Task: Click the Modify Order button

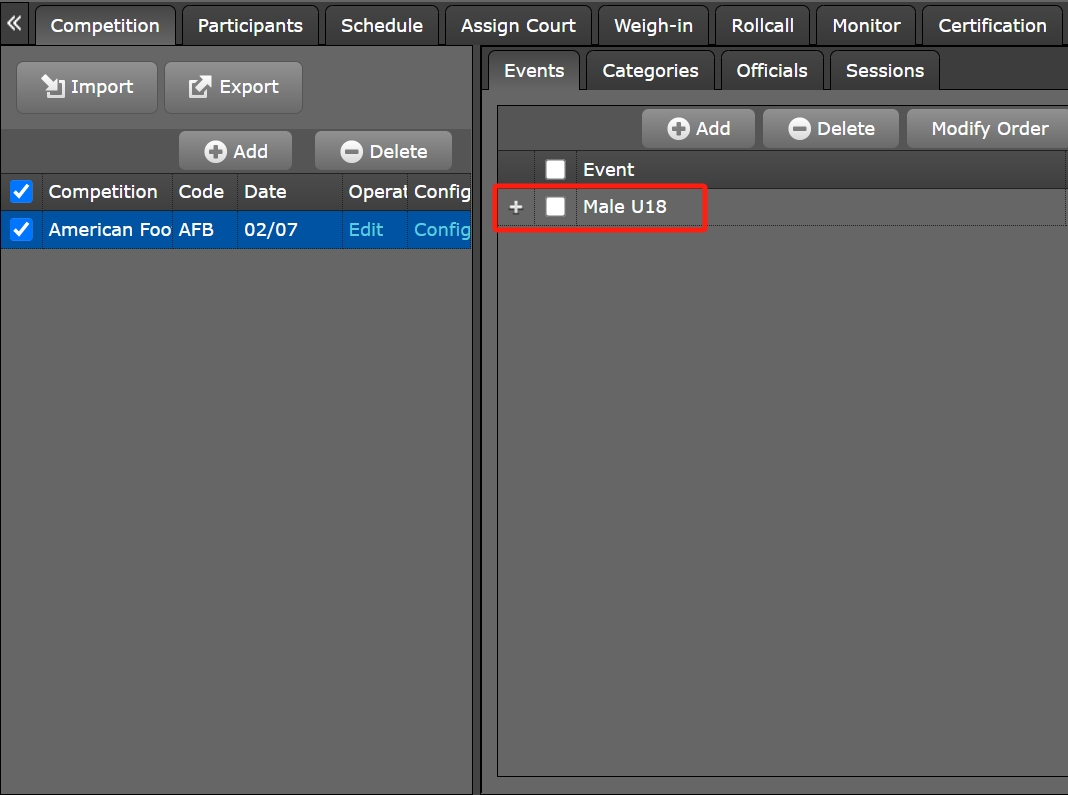Action: pos(989,128)
